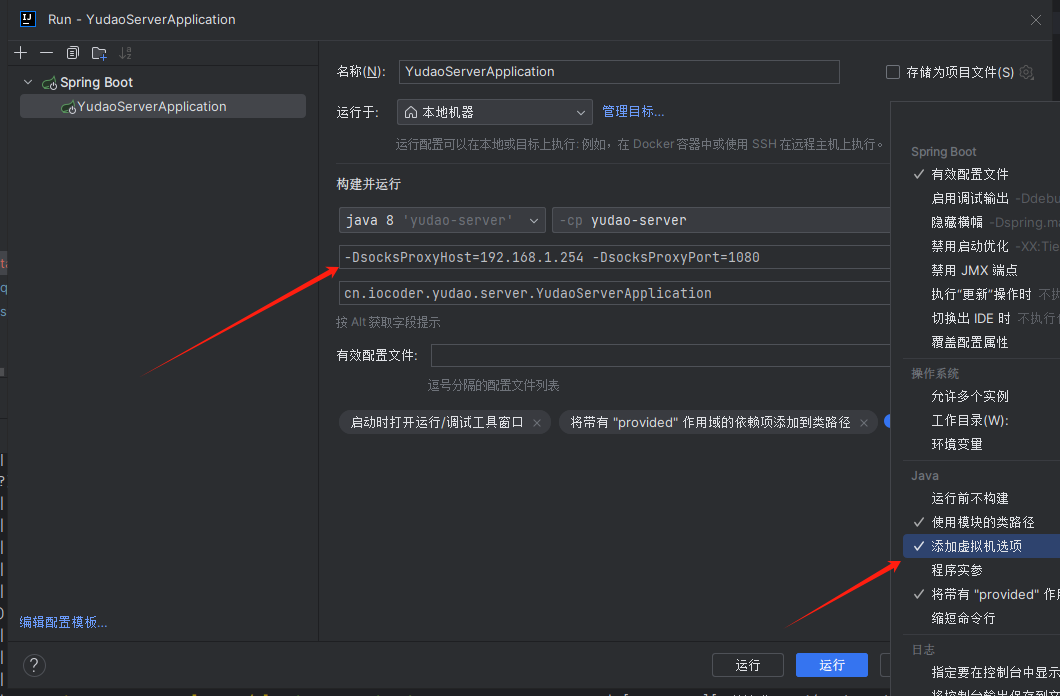This screenshot has height=696, width=1060.
Task: Uncheck 添加虚拟机选项 in the options menu
Action: point(976,546)
